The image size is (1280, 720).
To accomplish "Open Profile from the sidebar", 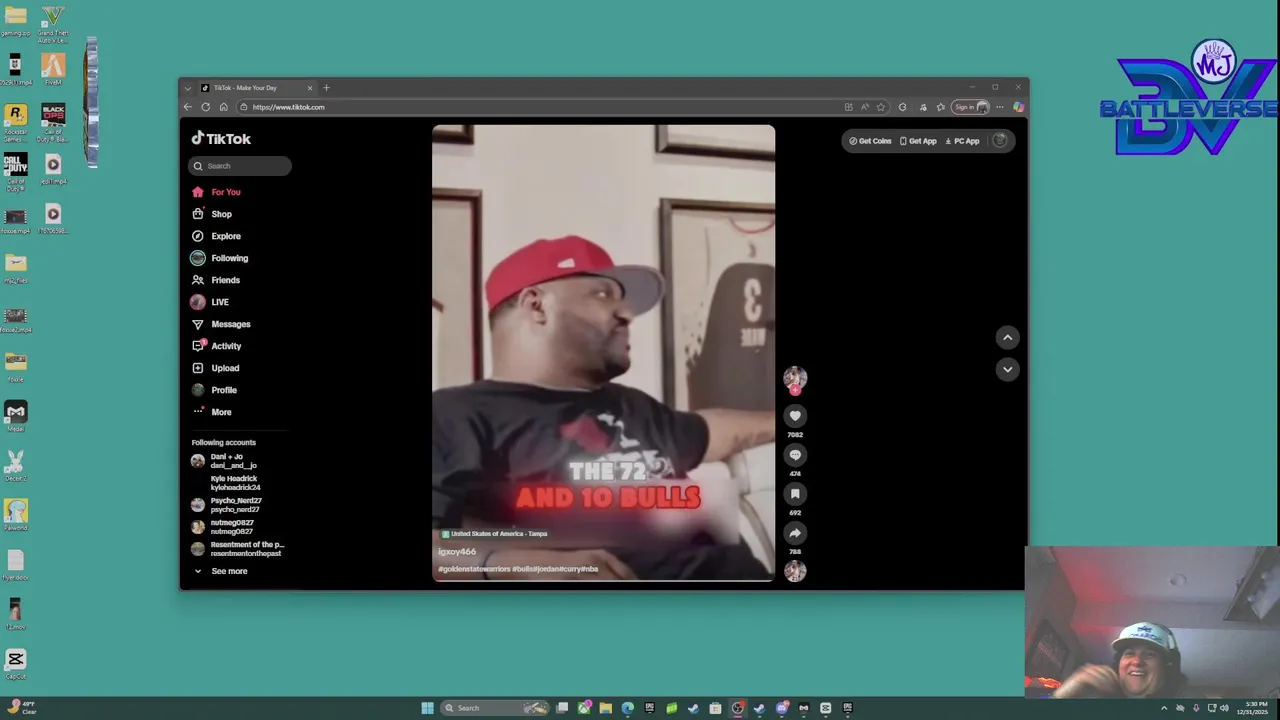I will coord(214,390).
